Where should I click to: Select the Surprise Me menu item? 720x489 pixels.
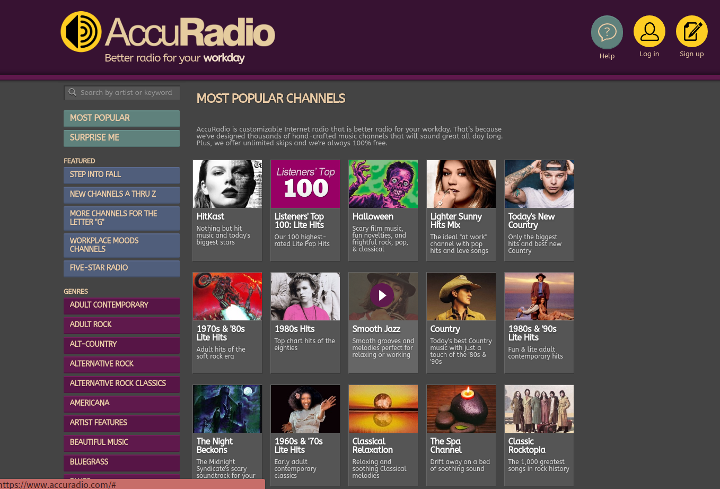pyautogui.click(x=122, y=138)
